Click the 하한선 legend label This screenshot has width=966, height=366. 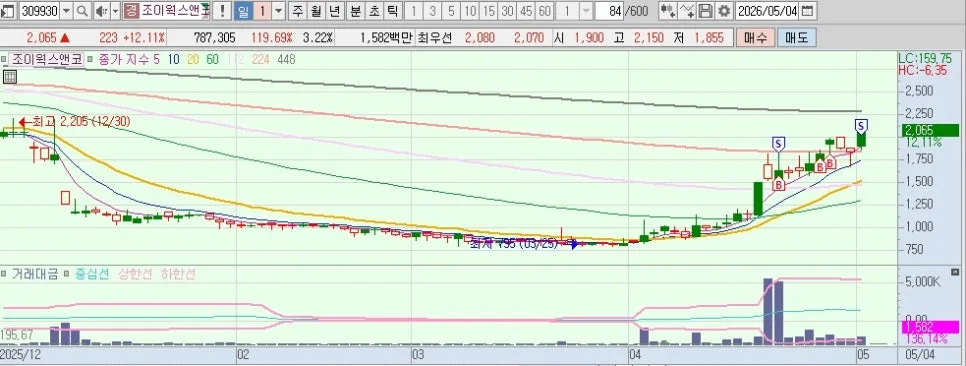click(177, 274)
